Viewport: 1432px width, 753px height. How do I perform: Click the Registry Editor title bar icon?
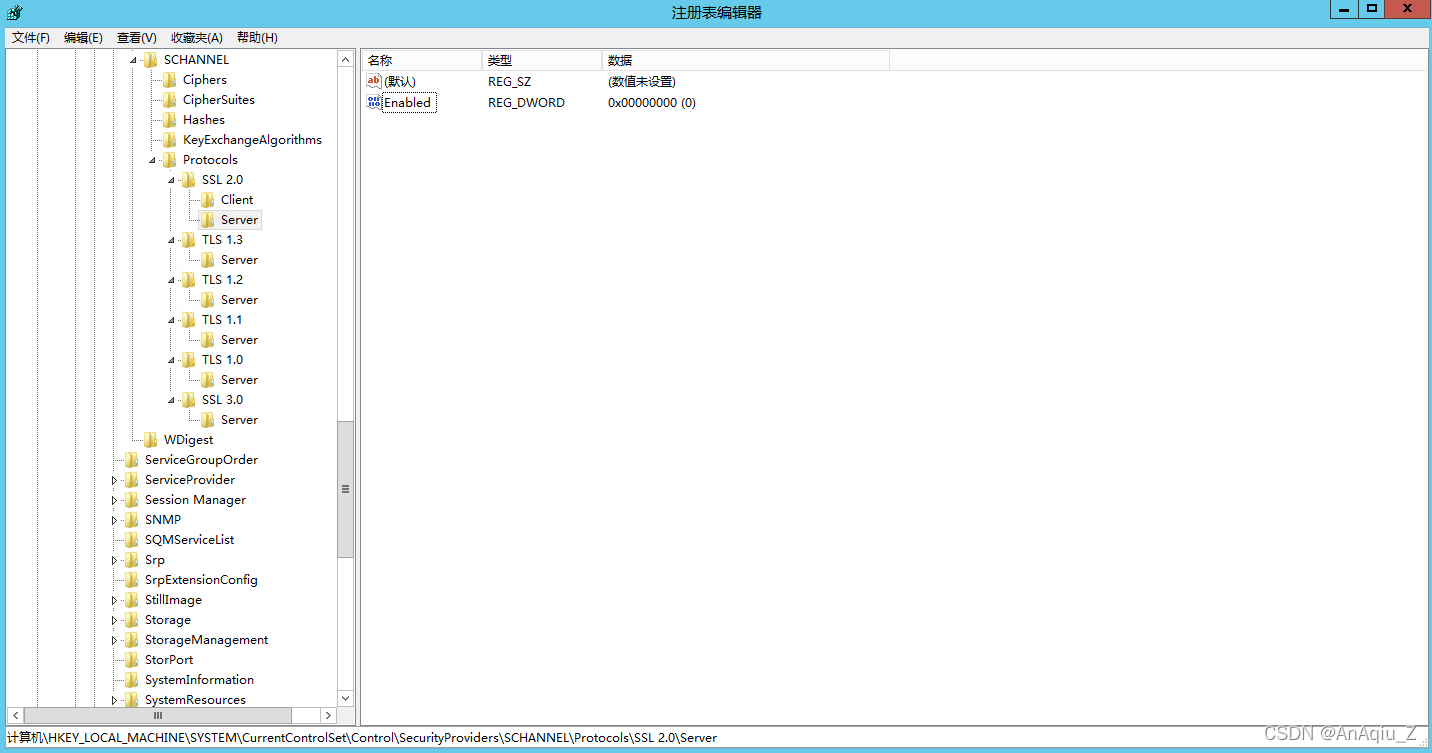coord(15,12)
